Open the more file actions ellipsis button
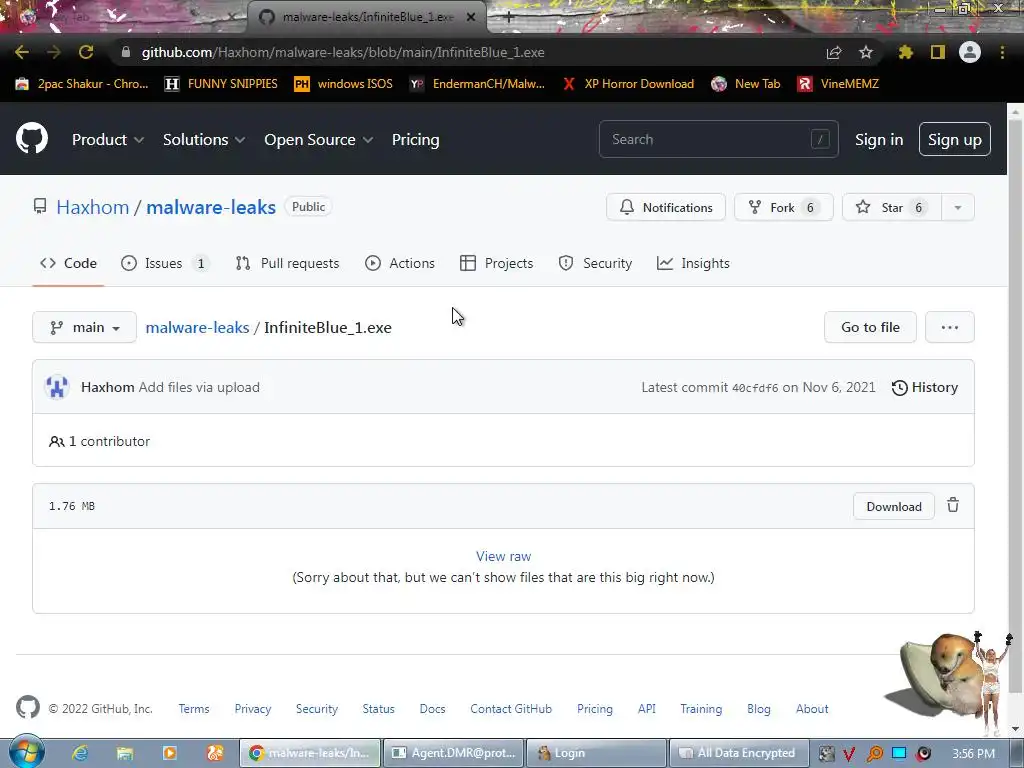The height and width of the screenshot is (768, 1024). pos(950,327)
